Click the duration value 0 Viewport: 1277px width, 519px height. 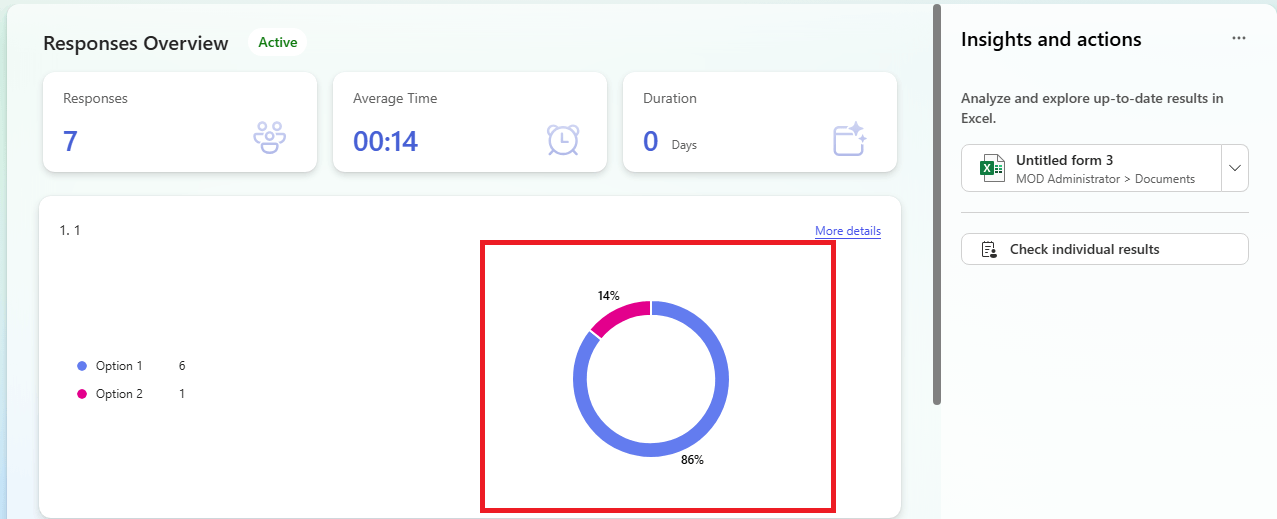click(x=651, y=141)
